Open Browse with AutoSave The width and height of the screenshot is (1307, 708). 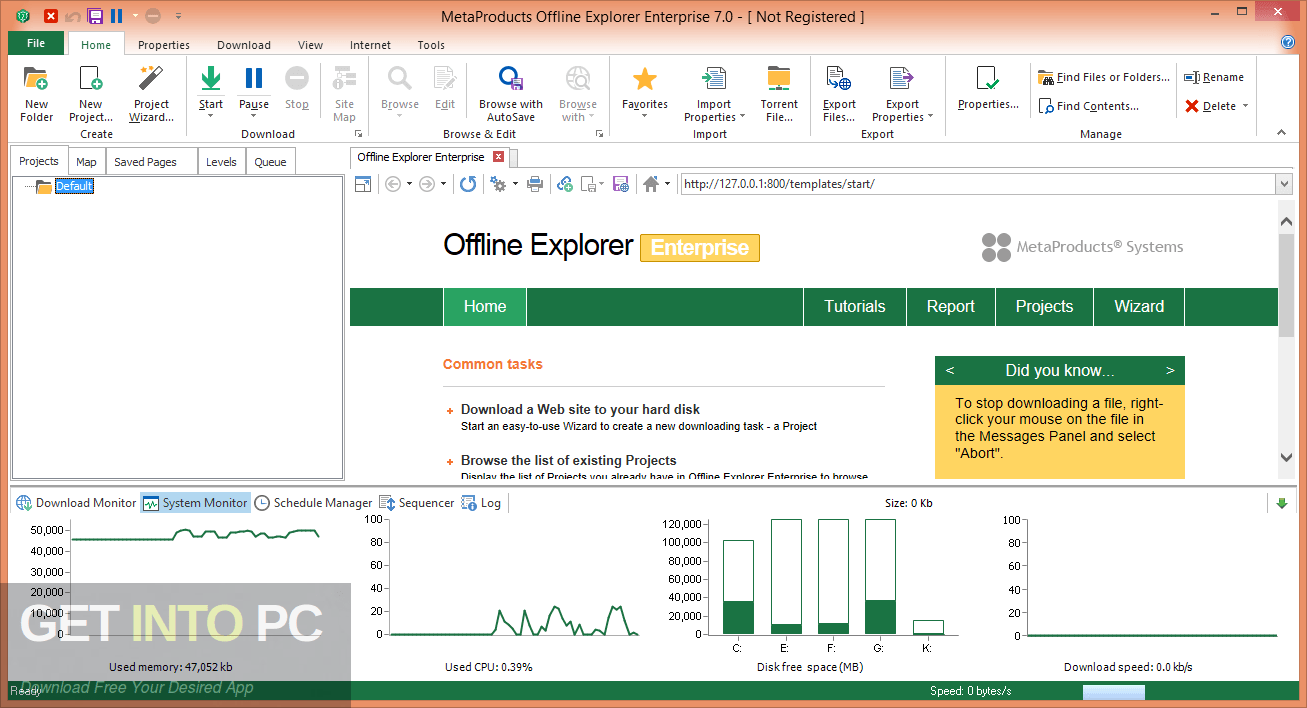tap(511, 94)
